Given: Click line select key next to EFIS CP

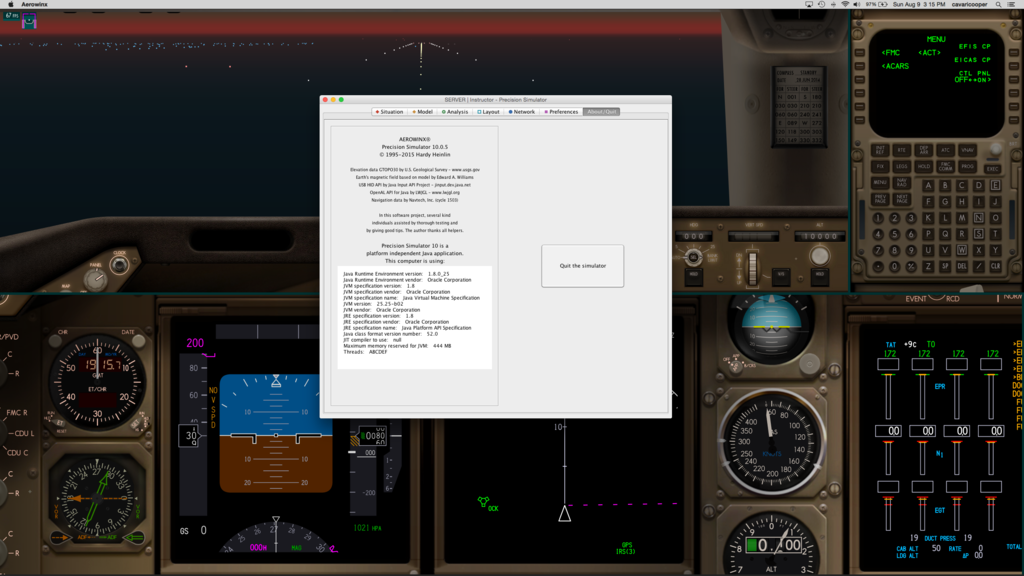Looking at the screenshot, I should 1014,52.
